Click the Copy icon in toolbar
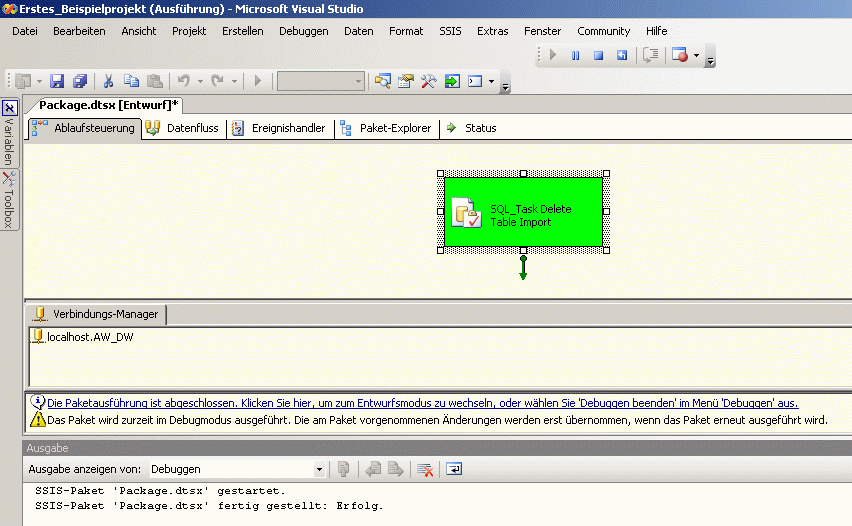The image size is (852, 526). coord(131,82)
